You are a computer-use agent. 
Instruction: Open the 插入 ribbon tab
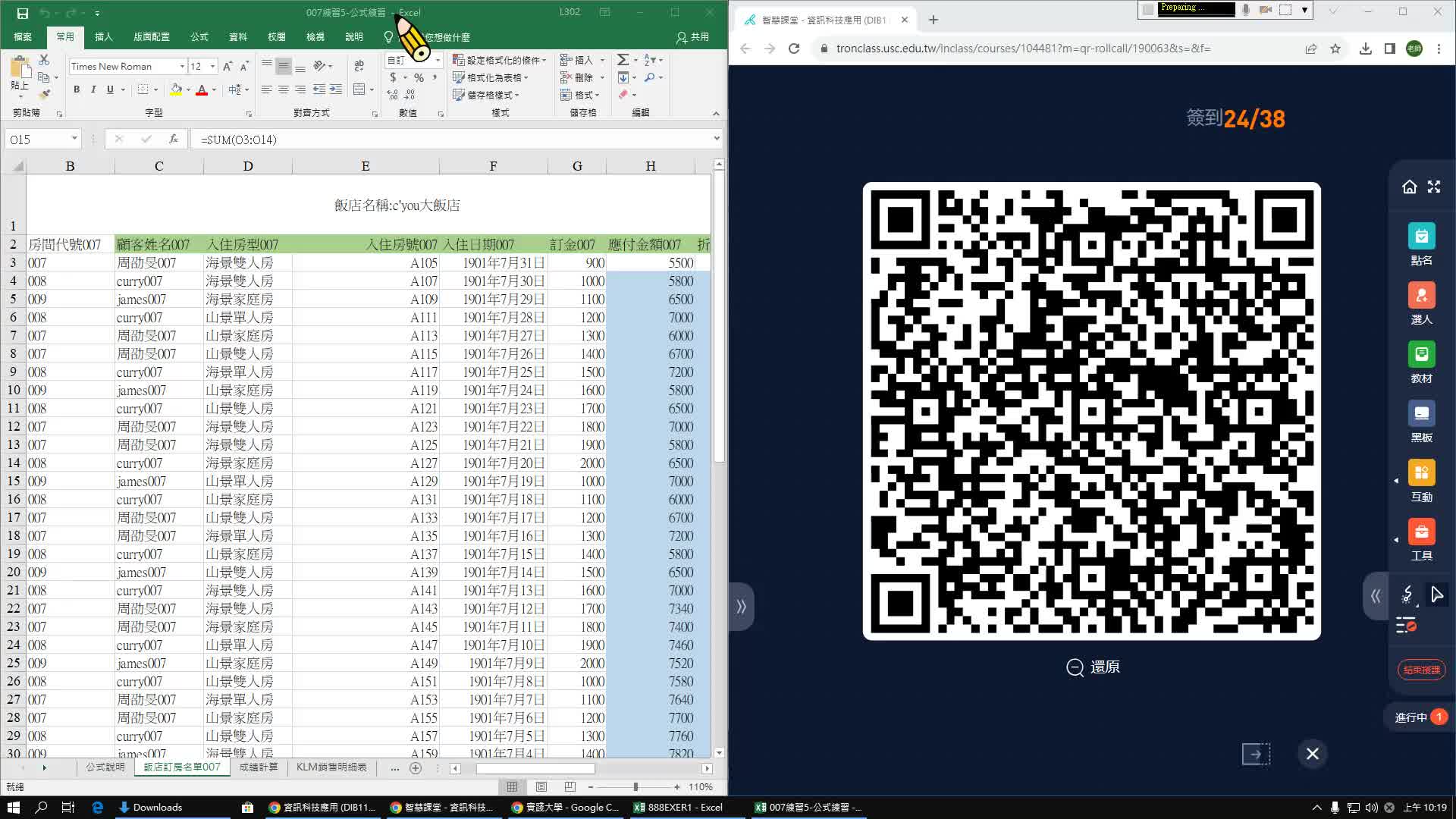point(104,36)
